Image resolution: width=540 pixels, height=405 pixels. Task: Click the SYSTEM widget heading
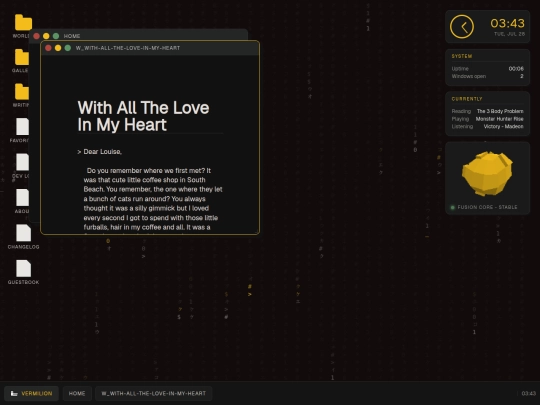tap(462, 56)
